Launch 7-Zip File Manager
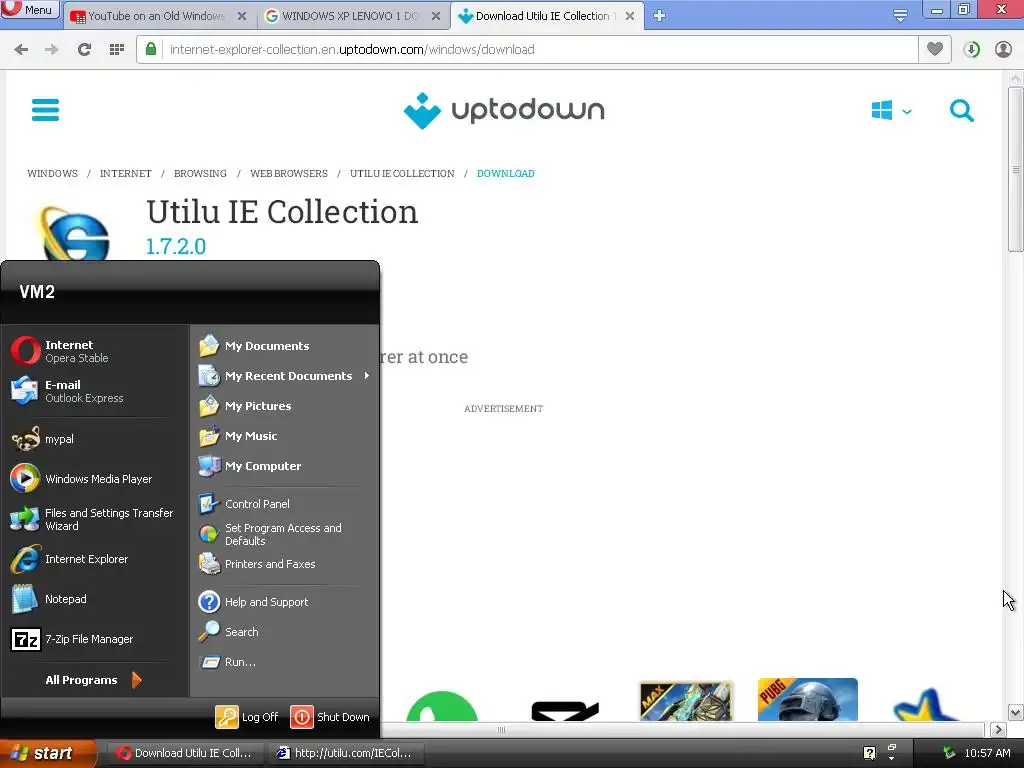 coord(95,639)
